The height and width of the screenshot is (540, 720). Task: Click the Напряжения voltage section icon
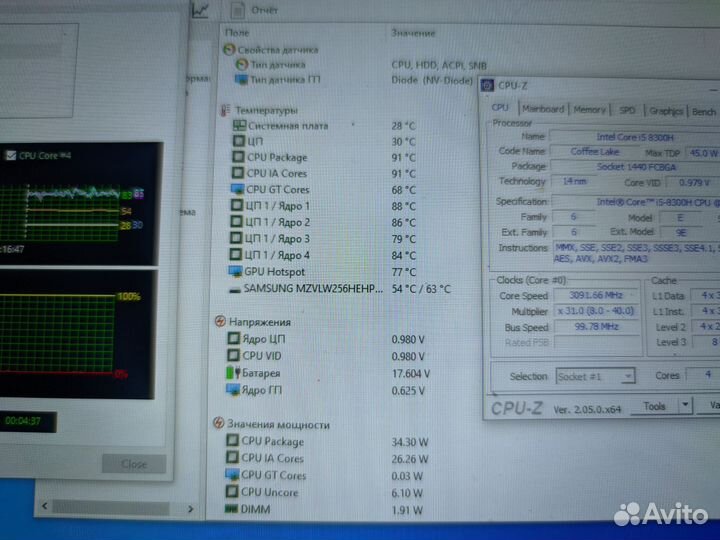[220, 321]
